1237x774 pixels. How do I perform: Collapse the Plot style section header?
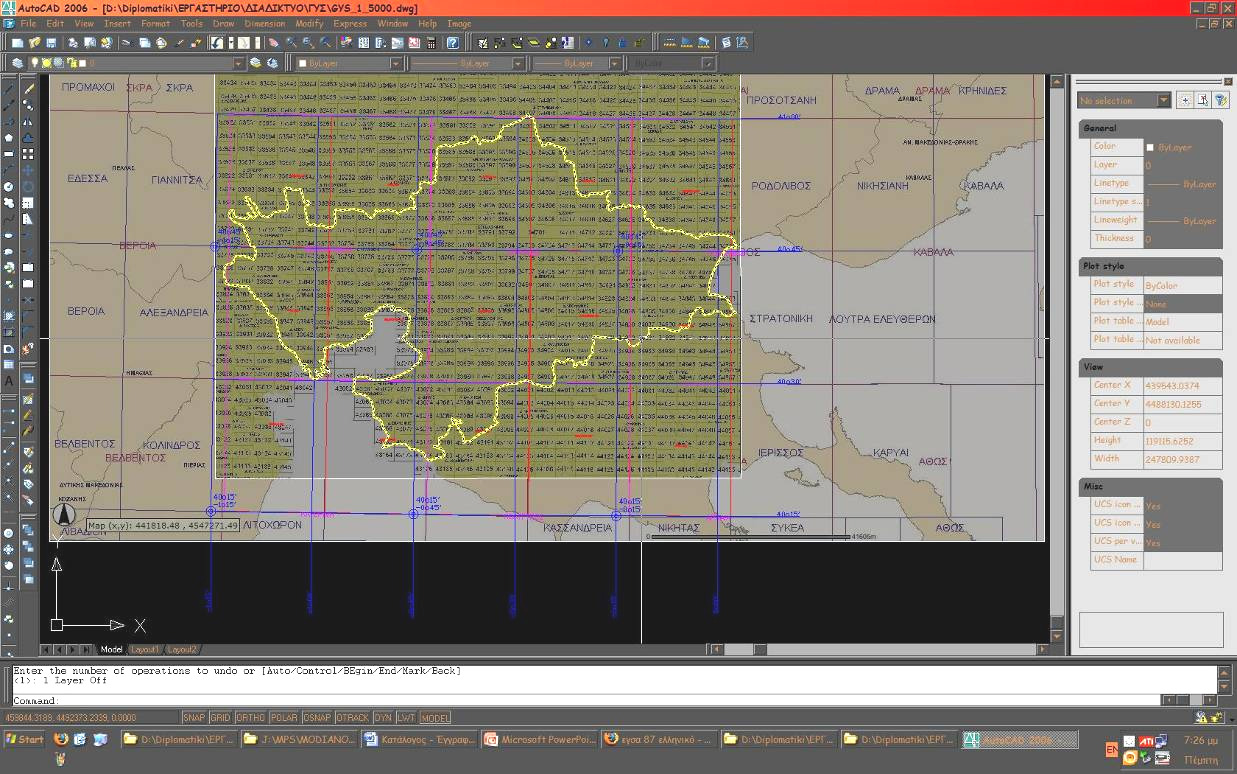pos(1151,266)
